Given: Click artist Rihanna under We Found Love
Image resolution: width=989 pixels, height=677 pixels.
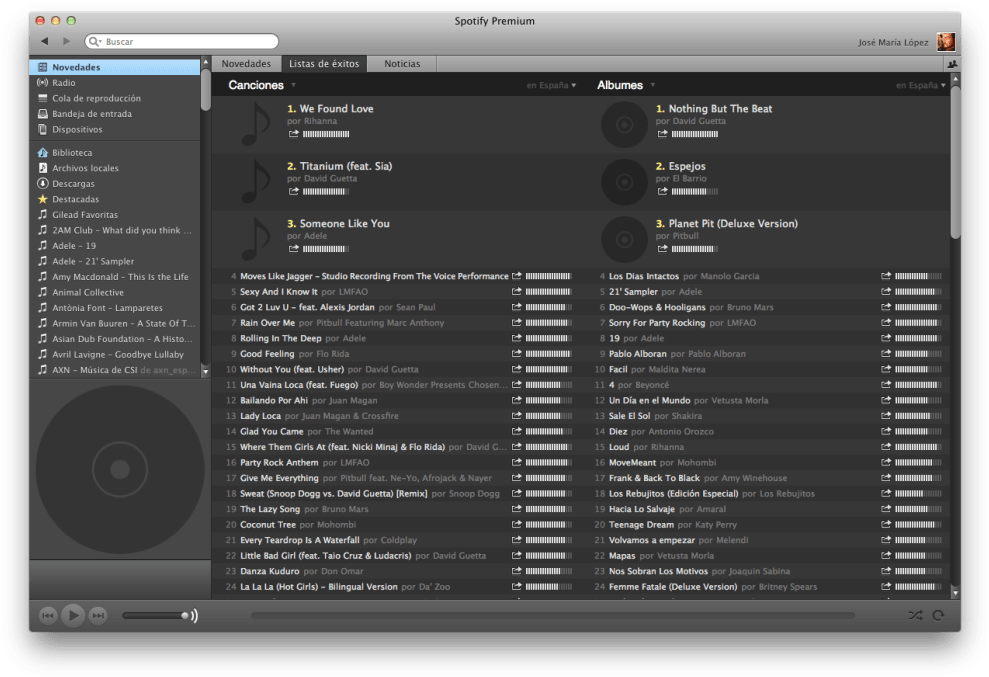Looking at the screenshot, I should pos(320,121).
